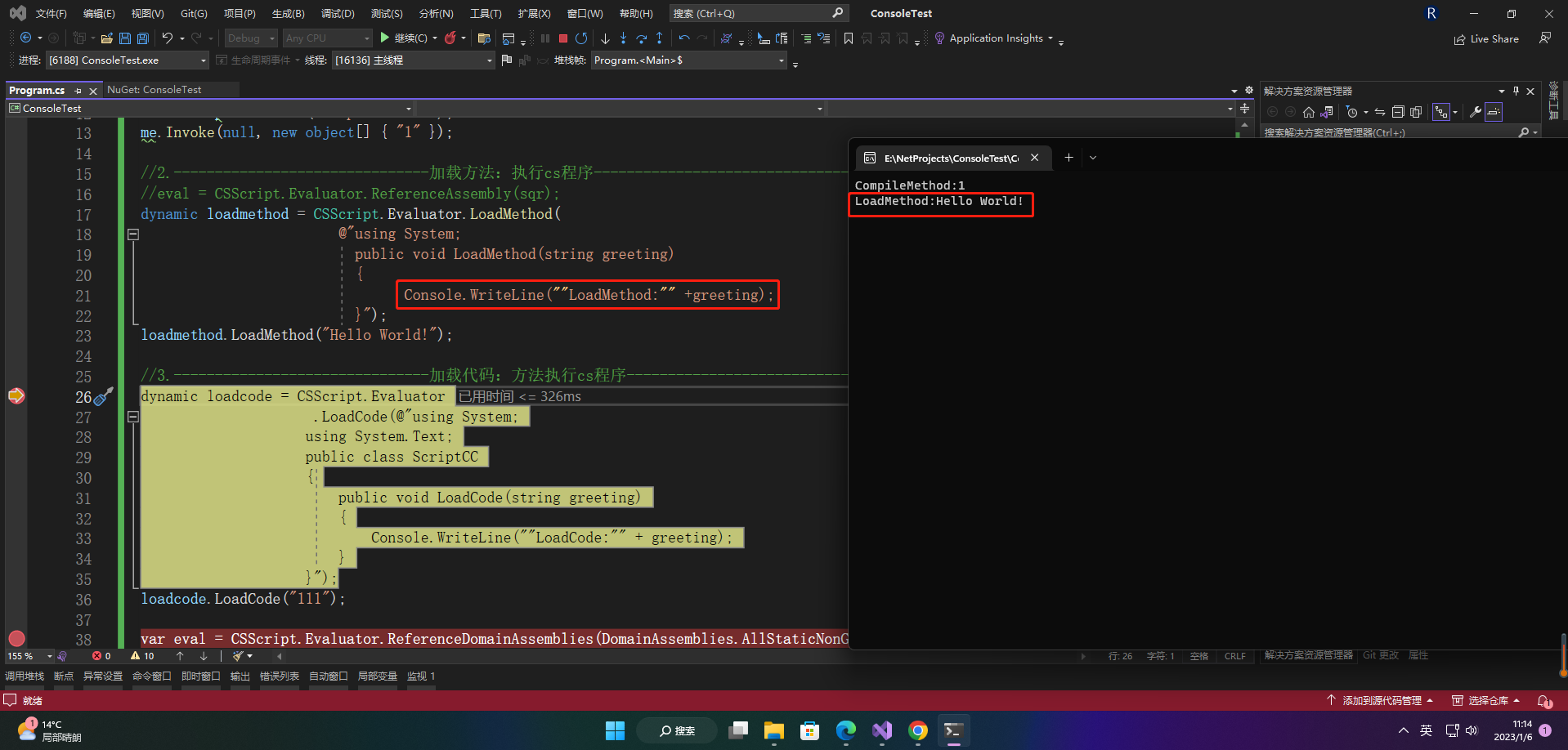Toggle the breakpoint on line 38
This screenshot has height=750, width=1568.
(16, 639)
